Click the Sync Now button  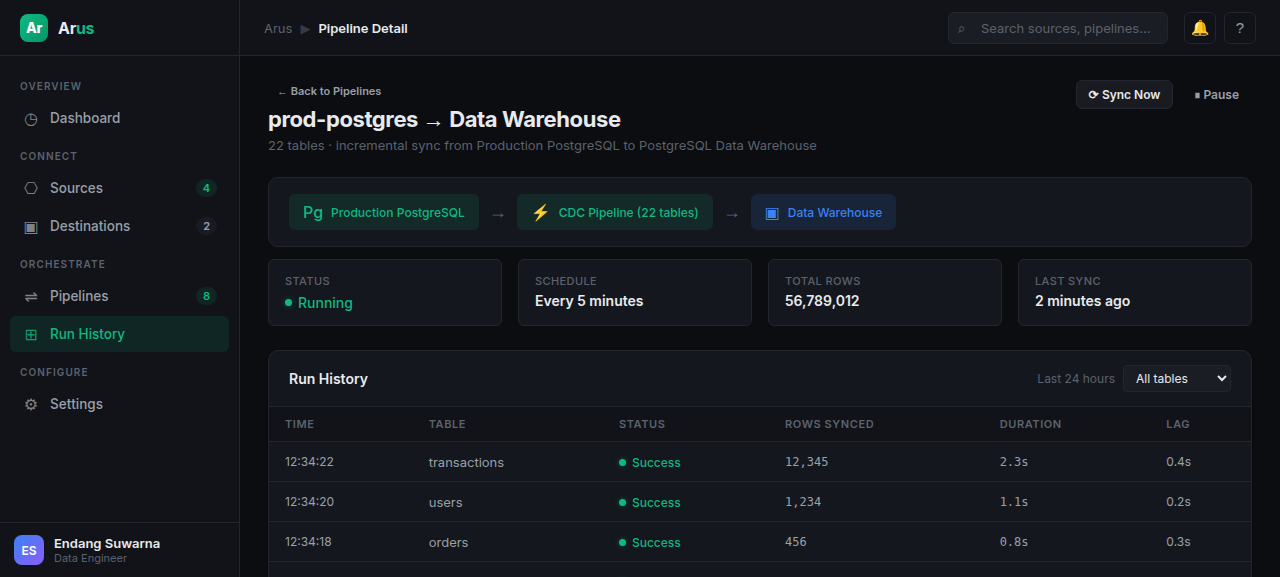tap(1124, 95)
